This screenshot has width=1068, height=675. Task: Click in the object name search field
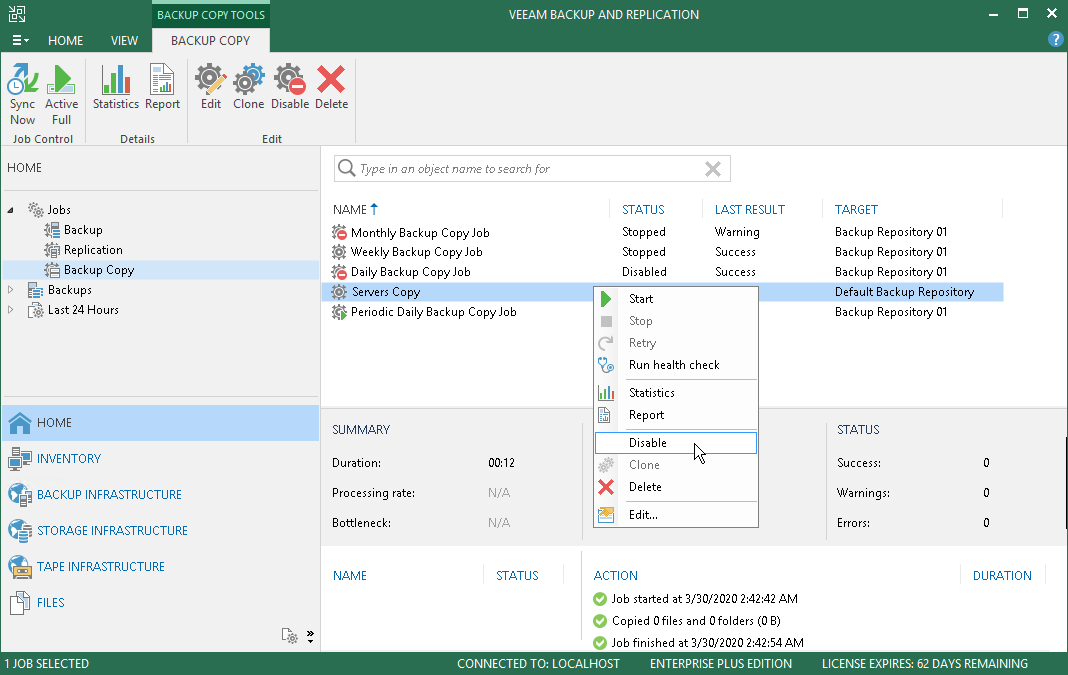coord(524,169)
